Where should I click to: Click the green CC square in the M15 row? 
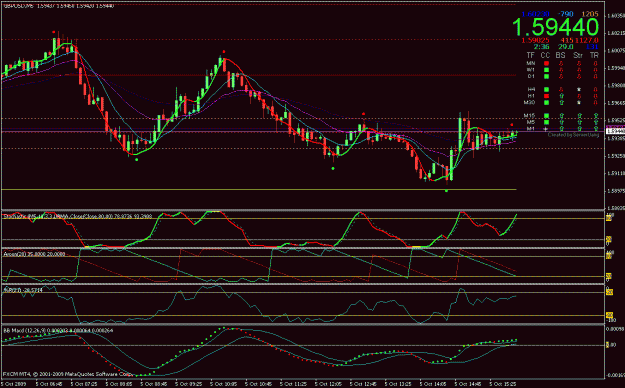546,116
